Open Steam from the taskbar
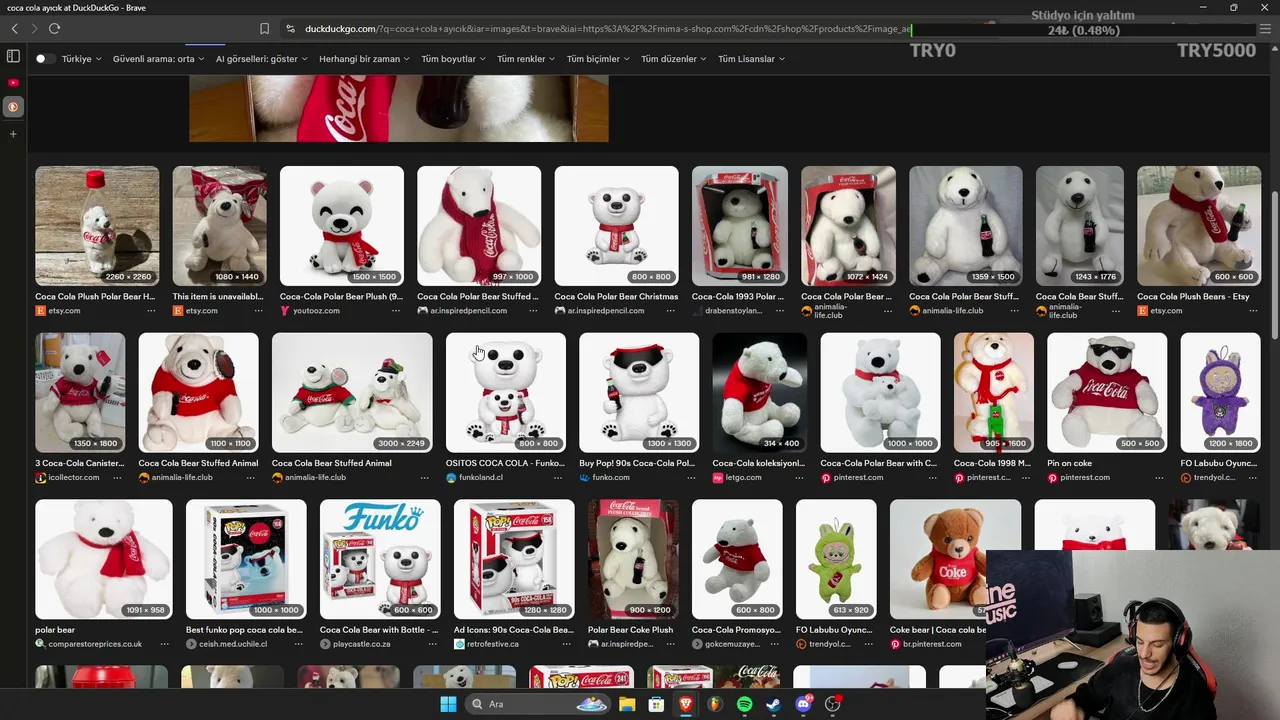Viewport: 1280px width, 720px height. point(773,704)
